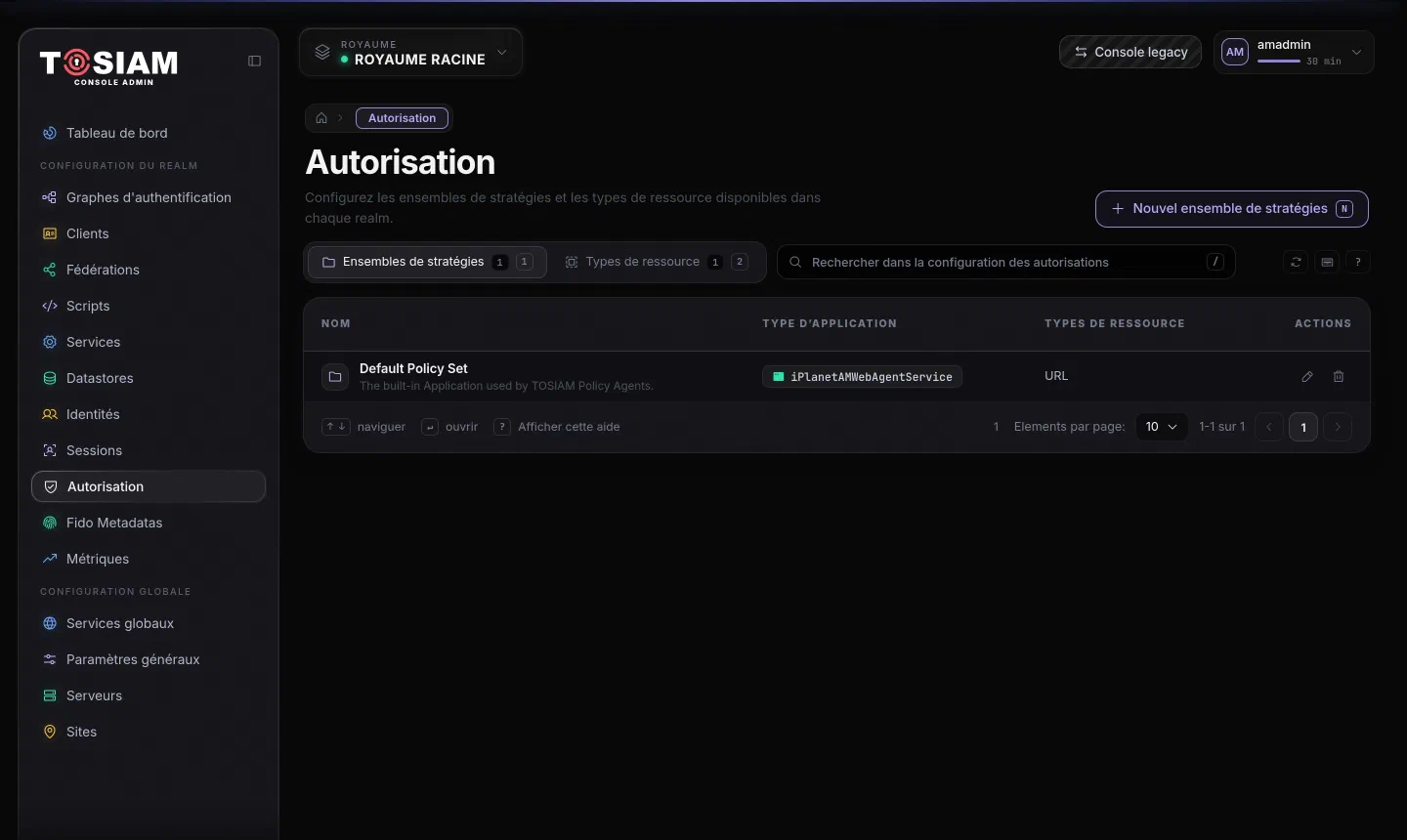Open the Royaume Racine realm selector
This screenshot has width=1407, height=840.
click(410, 52)
